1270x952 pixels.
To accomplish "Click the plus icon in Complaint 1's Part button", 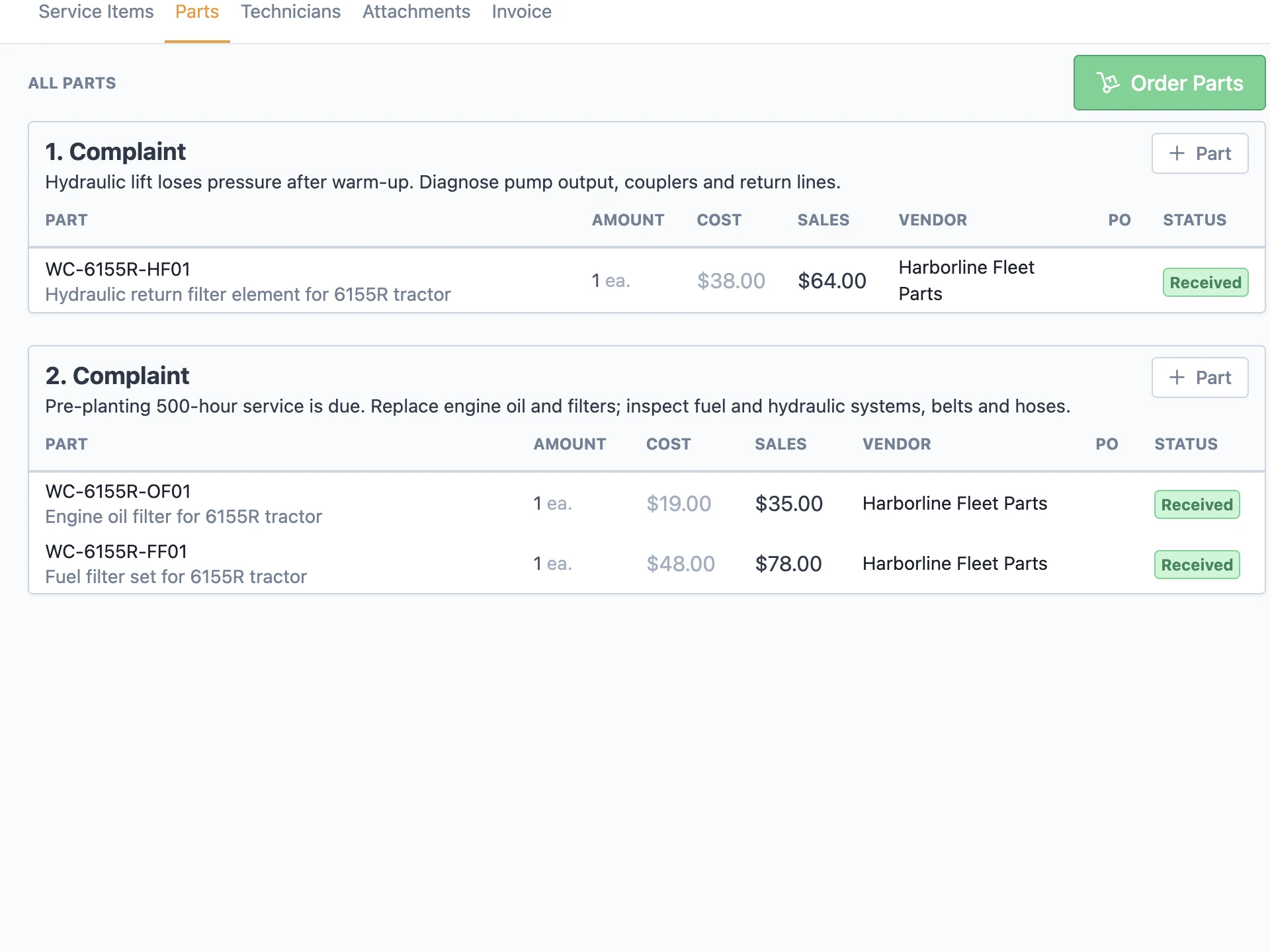I will point(1177,153).
